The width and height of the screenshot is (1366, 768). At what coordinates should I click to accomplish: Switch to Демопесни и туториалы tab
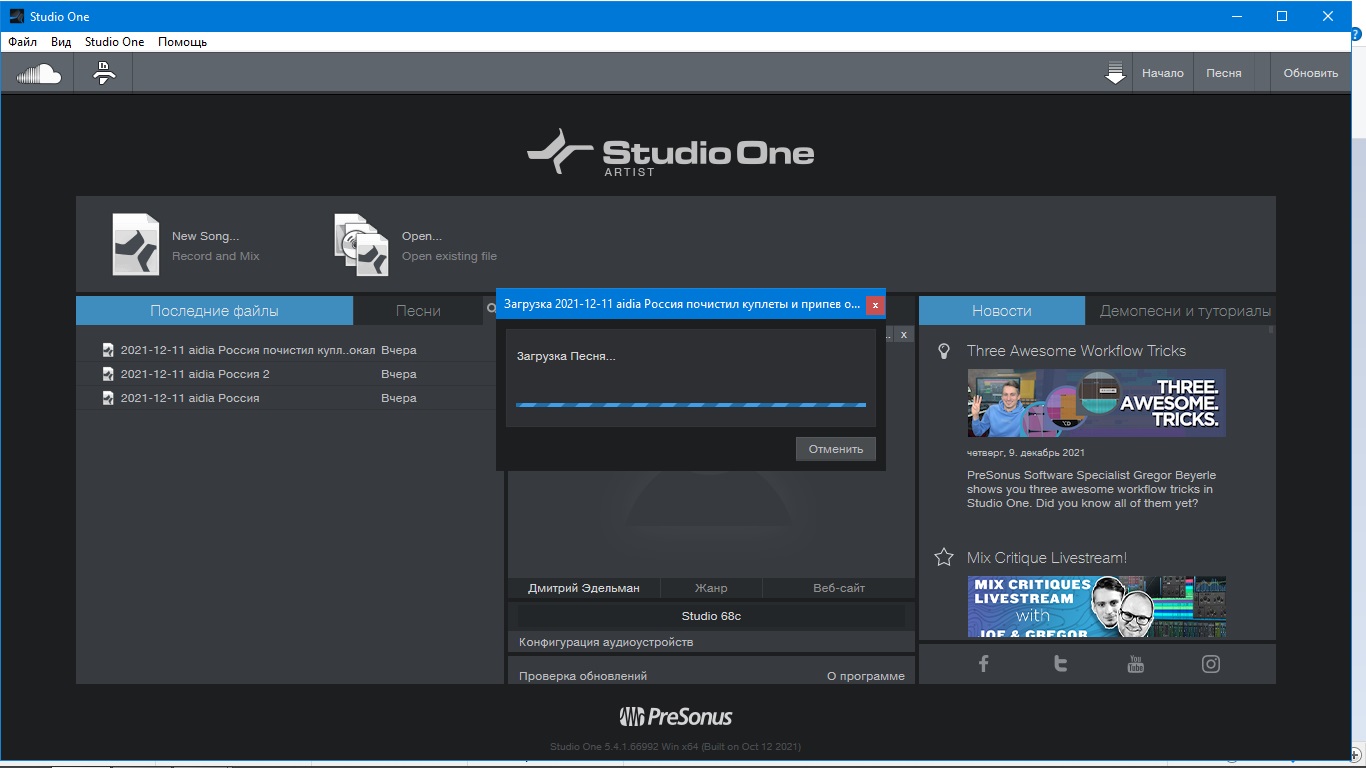tap(1185, 311)
